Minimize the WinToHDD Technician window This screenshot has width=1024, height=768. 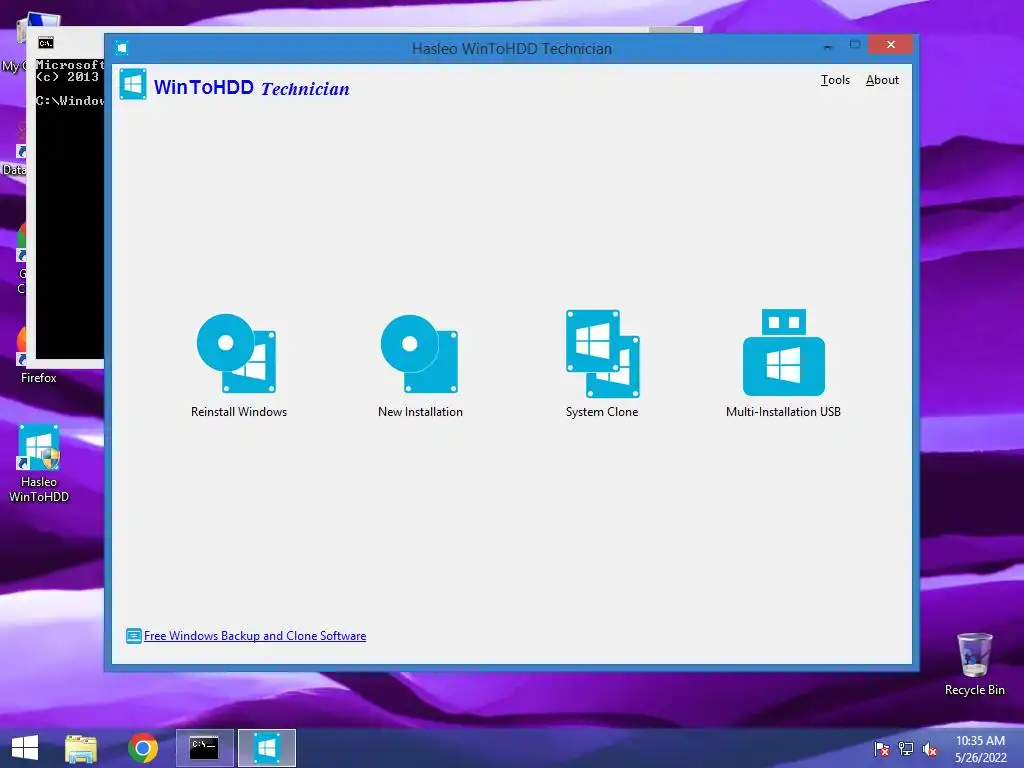tap(828, 46)
